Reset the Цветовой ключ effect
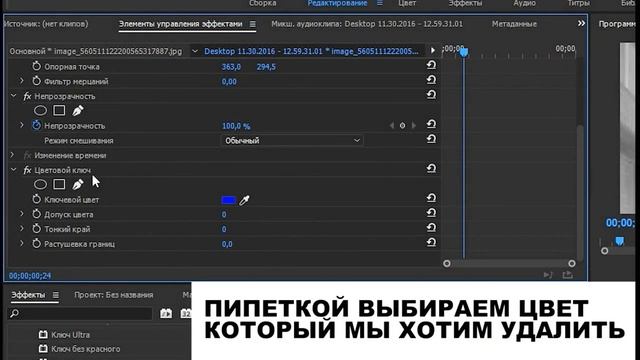The height and width of the screenshot is (360, 640). tap(431, 169)
